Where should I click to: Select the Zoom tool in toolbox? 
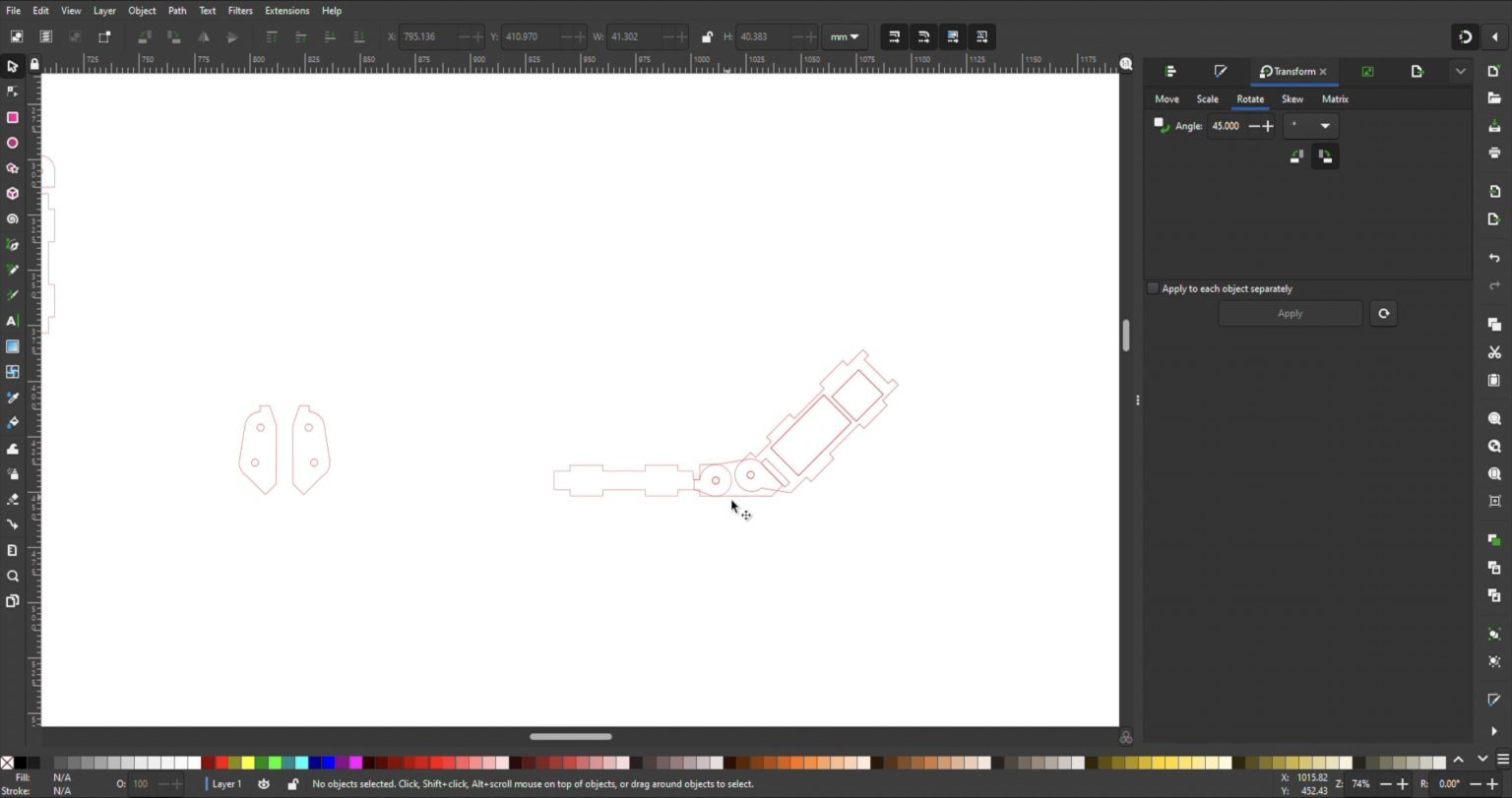coord(13,576)
